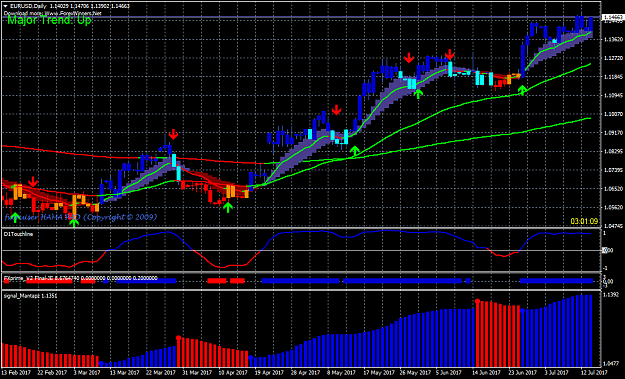Click the Download more ForexWinners.Net text
The height and width of the screenshot is (379, 625).
(53, 13)
